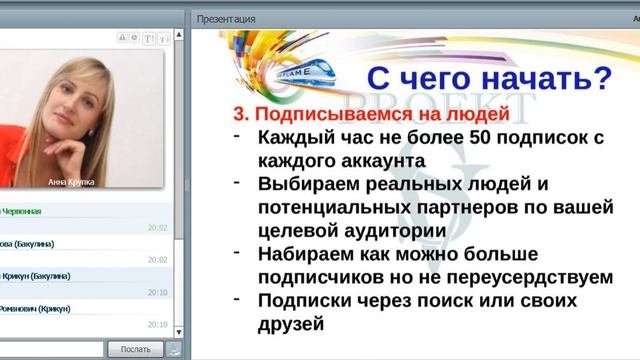
Task: Focus the chat message input field
Action: 52,349
